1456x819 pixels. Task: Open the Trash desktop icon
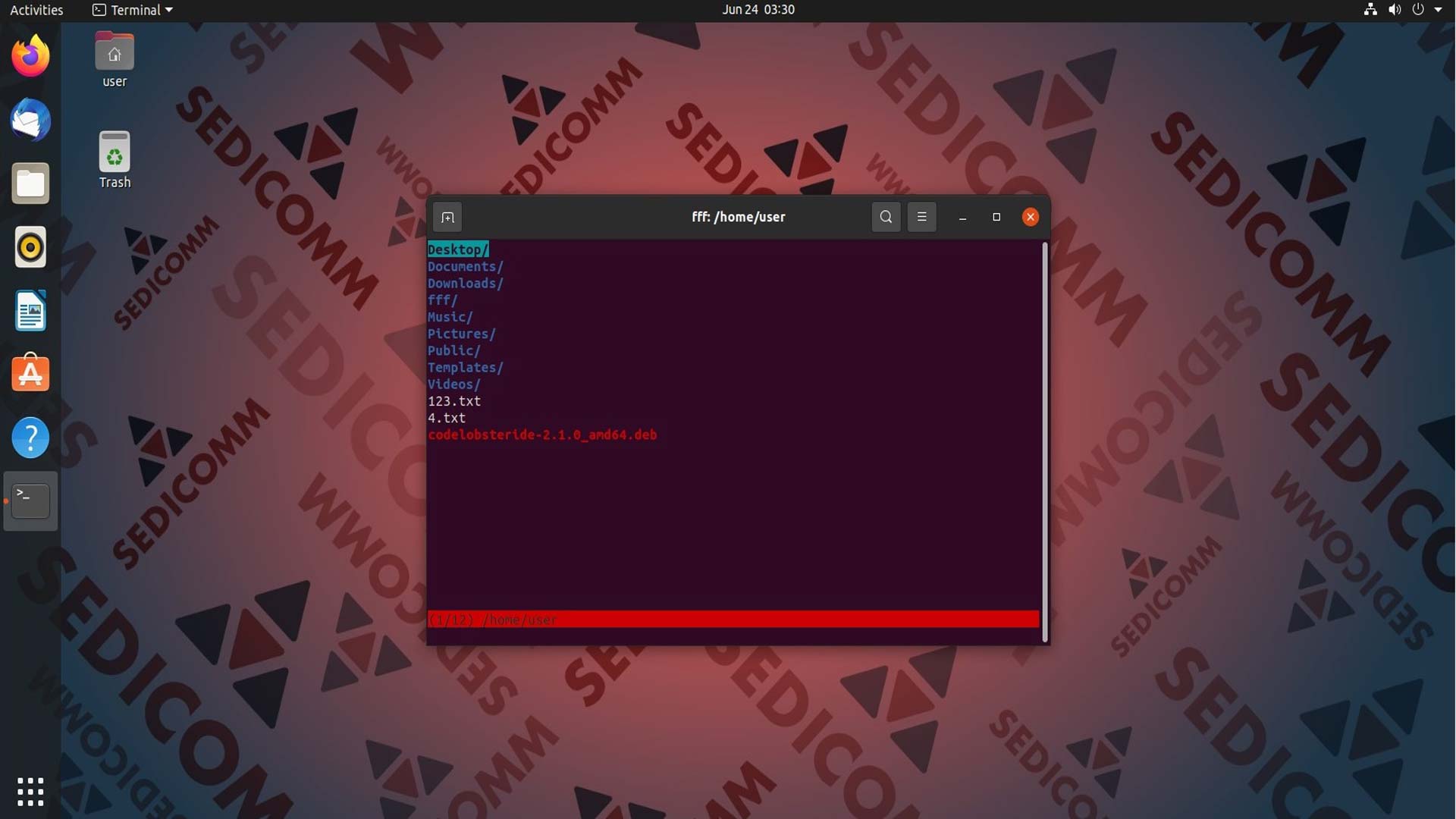pyautogui.click(x=115, y=160)
